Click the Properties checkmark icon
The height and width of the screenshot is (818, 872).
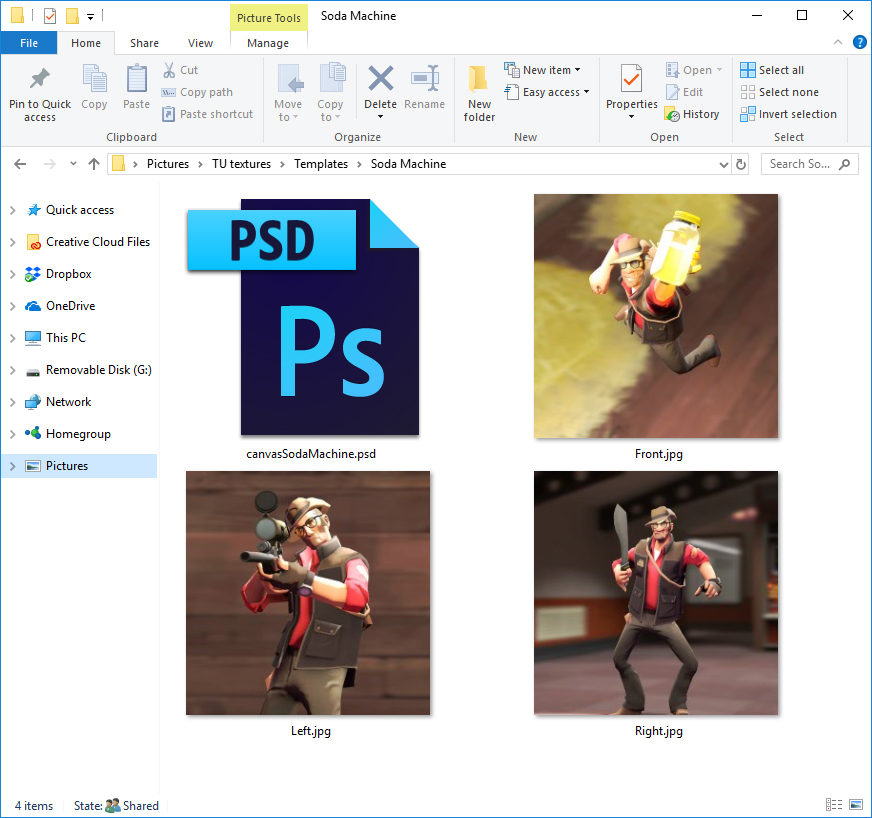(631, 78)
